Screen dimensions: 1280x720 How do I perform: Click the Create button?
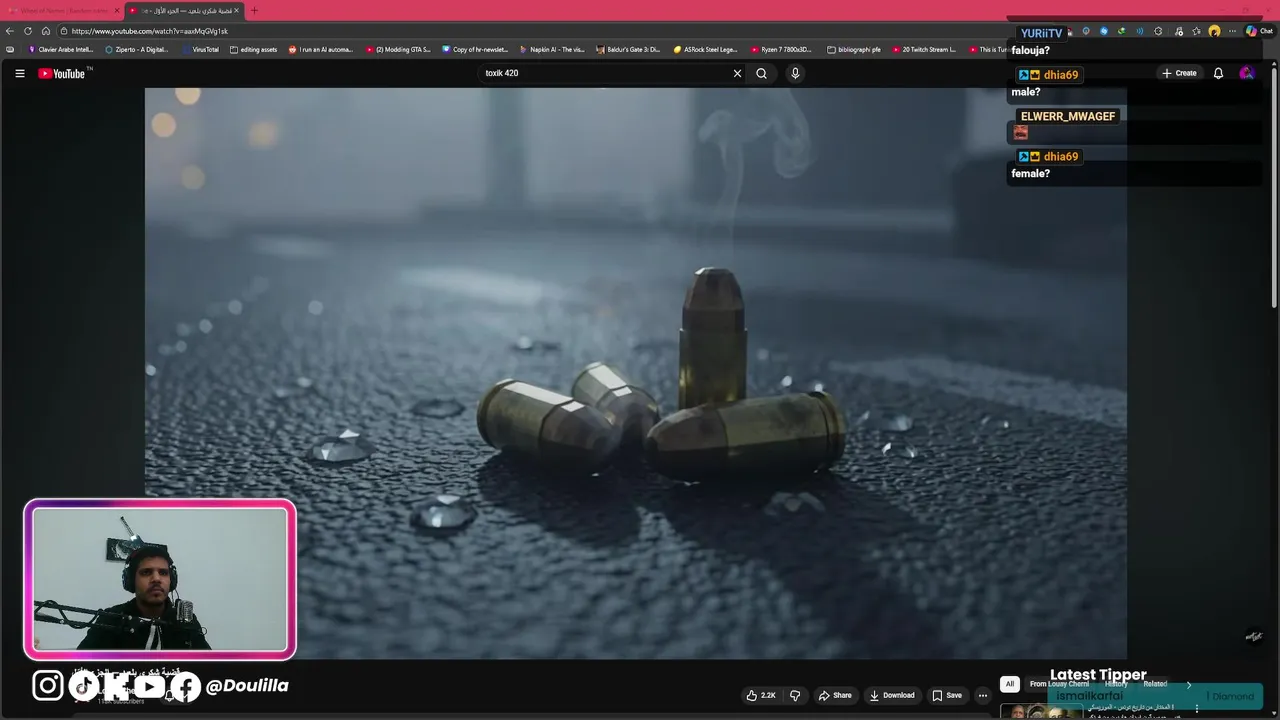(1179, 73)
